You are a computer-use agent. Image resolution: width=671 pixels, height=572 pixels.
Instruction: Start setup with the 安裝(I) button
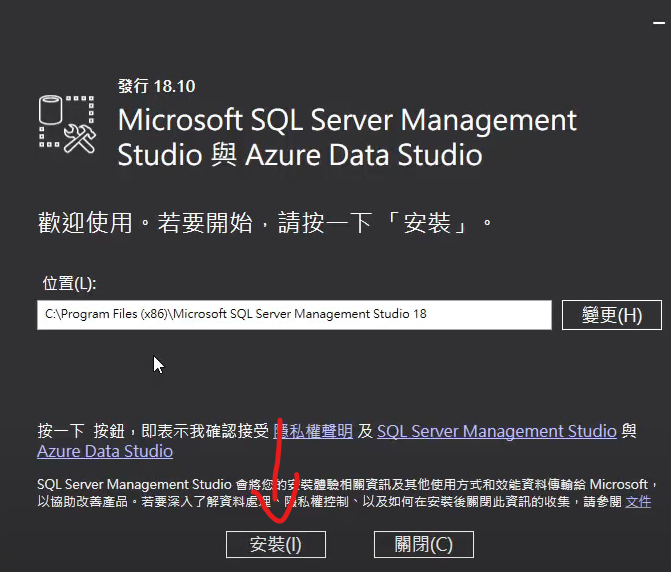[x=276, y=544]
